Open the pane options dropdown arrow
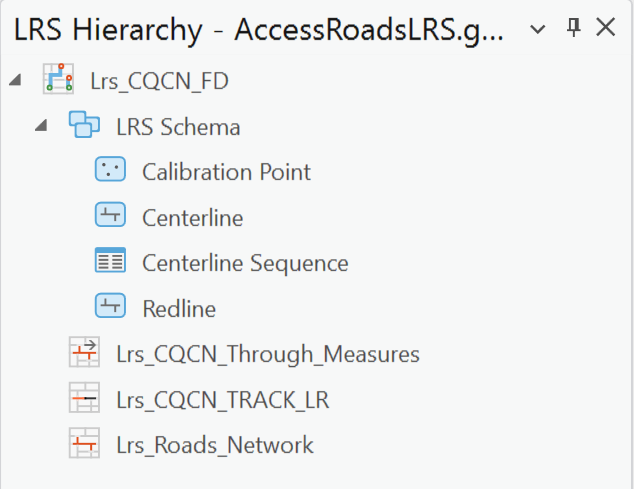 coord(538,30)
